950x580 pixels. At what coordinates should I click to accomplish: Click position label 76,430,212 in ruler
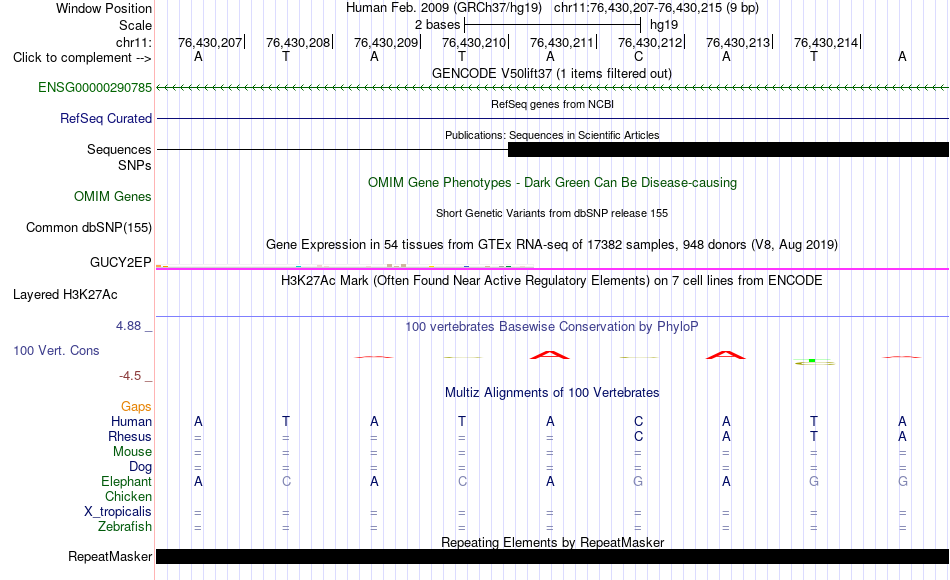649,42
